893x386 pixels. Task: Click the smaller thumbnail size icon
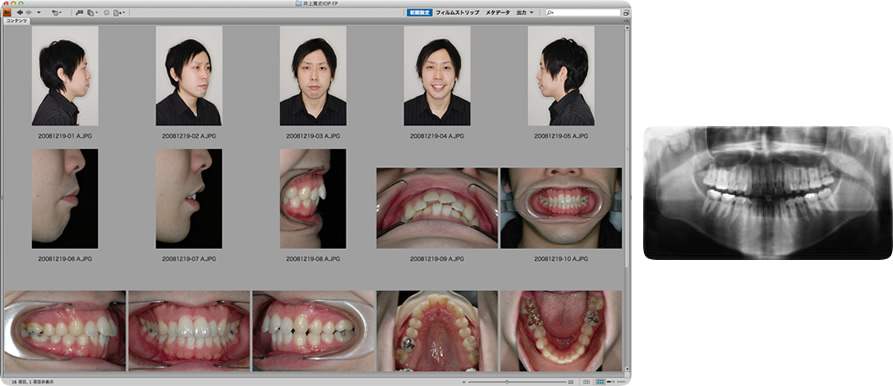(464, 382)
